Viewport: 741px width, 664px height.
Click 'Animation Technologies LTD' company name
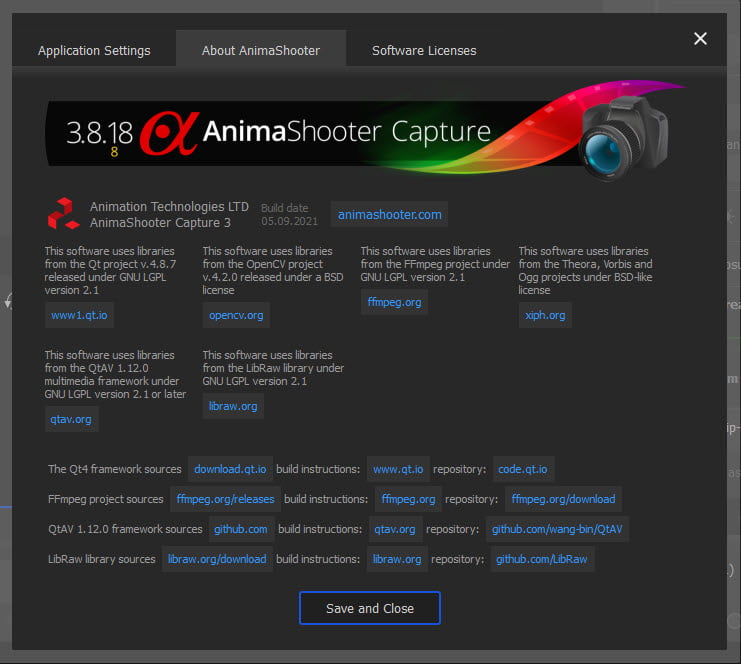click(169, 207)
